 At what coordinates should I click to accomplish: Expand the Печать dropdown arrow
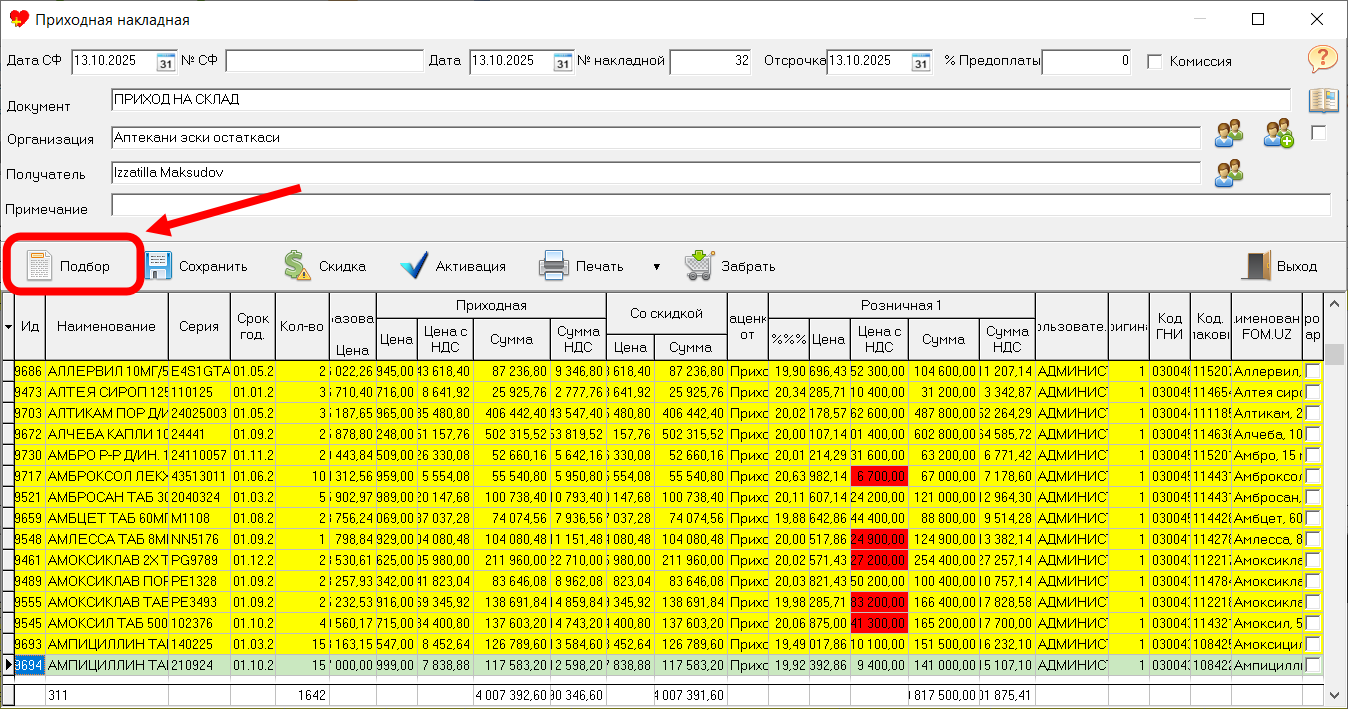click(x=657, y=267)
